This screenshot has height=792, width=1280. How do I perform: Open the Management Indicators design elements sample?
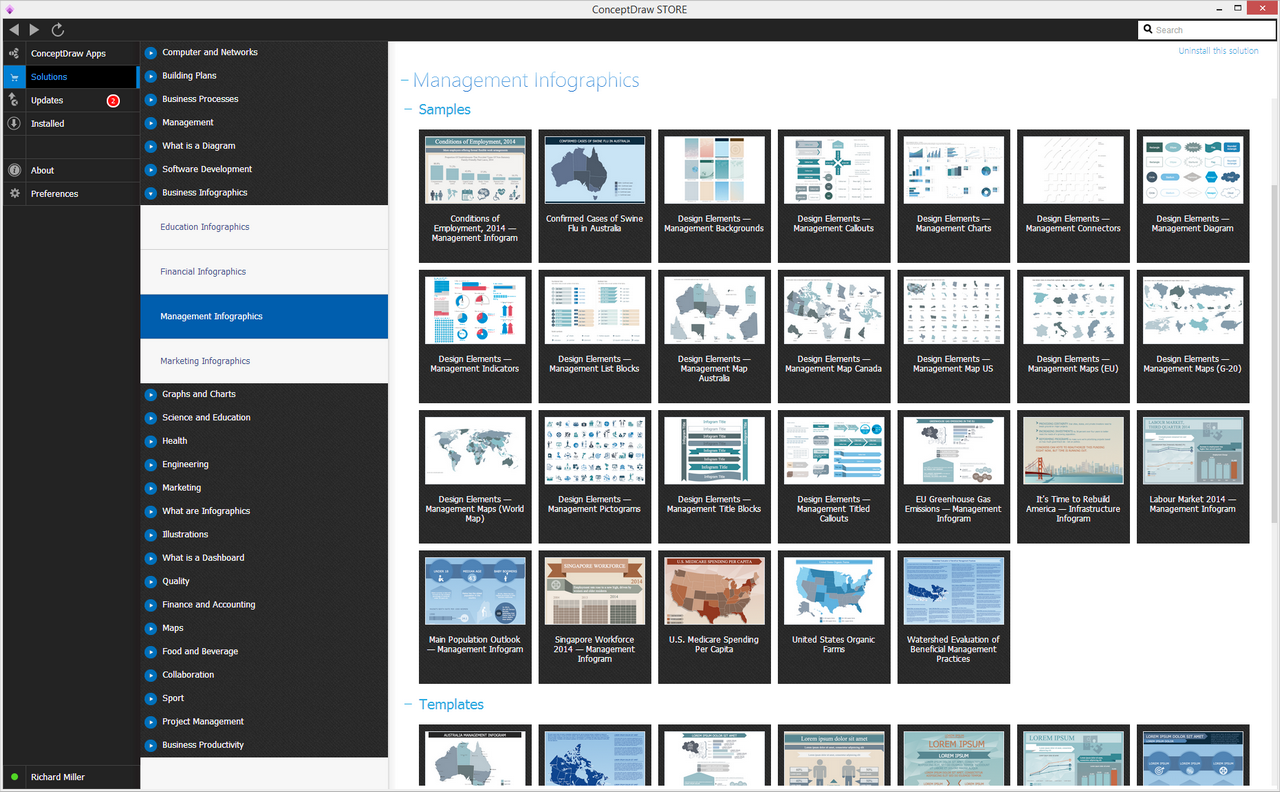pyautogui.click(x=475, y=336)
